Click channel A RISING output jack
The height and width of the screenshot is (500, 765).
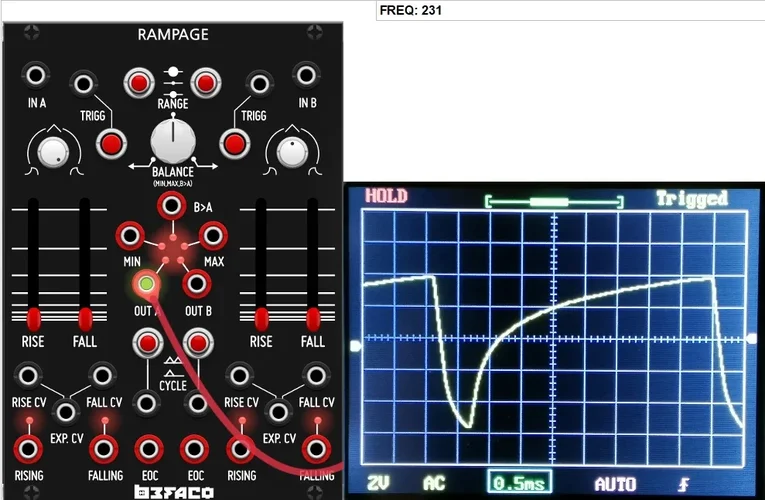28,449
